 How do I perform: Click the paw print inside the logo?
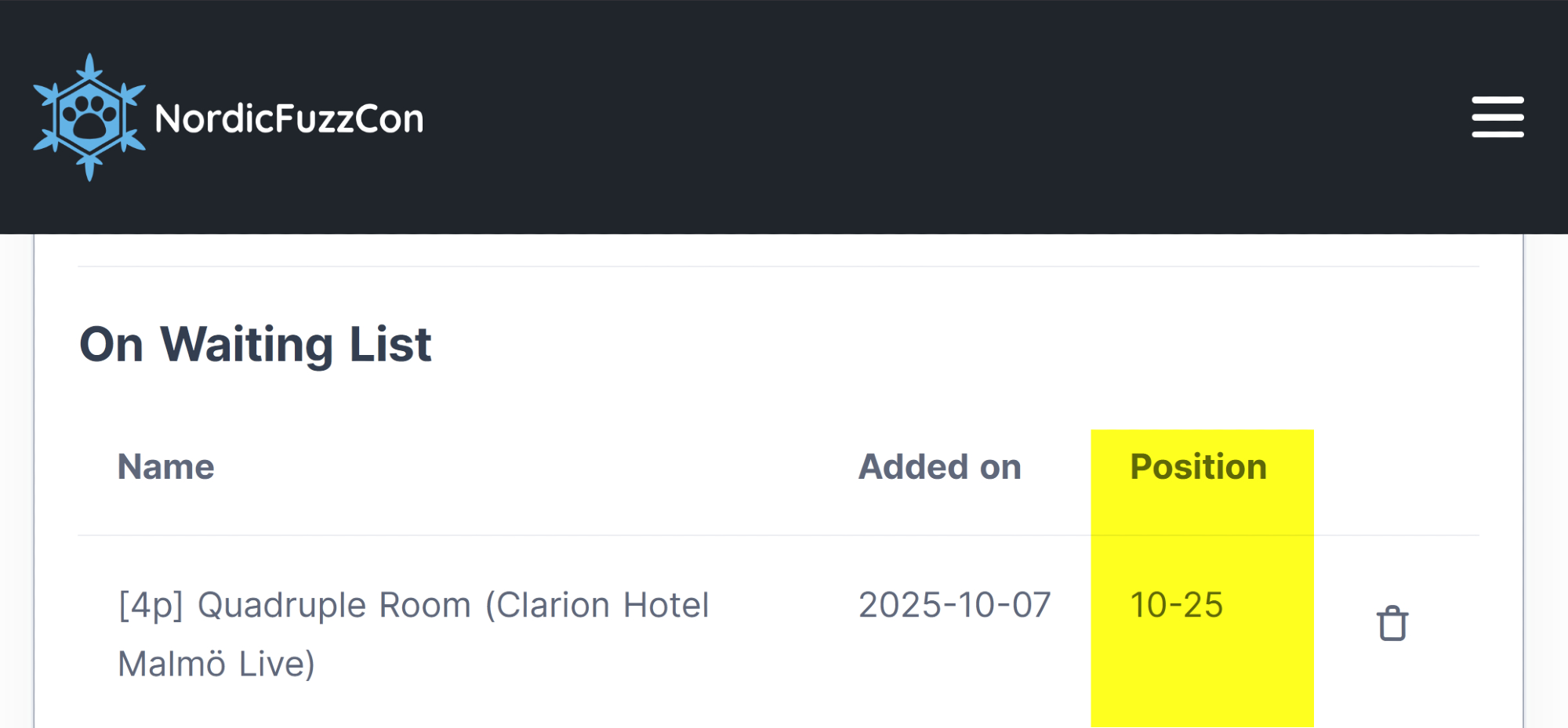click(x=89, y=119)
